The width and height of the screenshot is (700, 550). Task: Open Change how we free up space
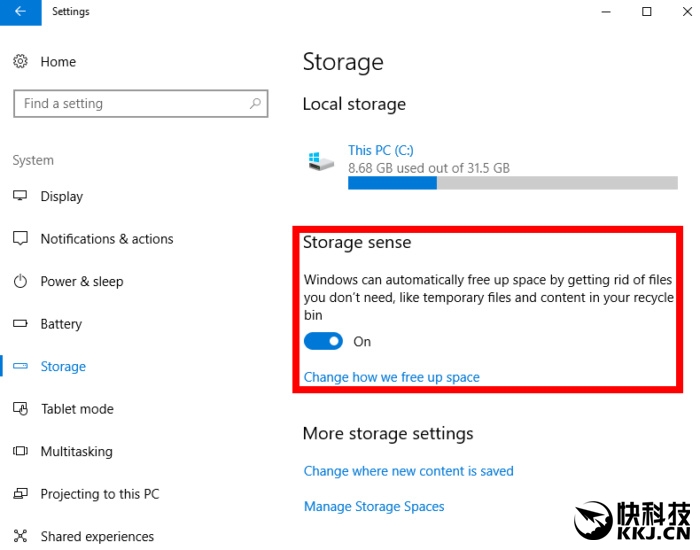pos(391,377)
